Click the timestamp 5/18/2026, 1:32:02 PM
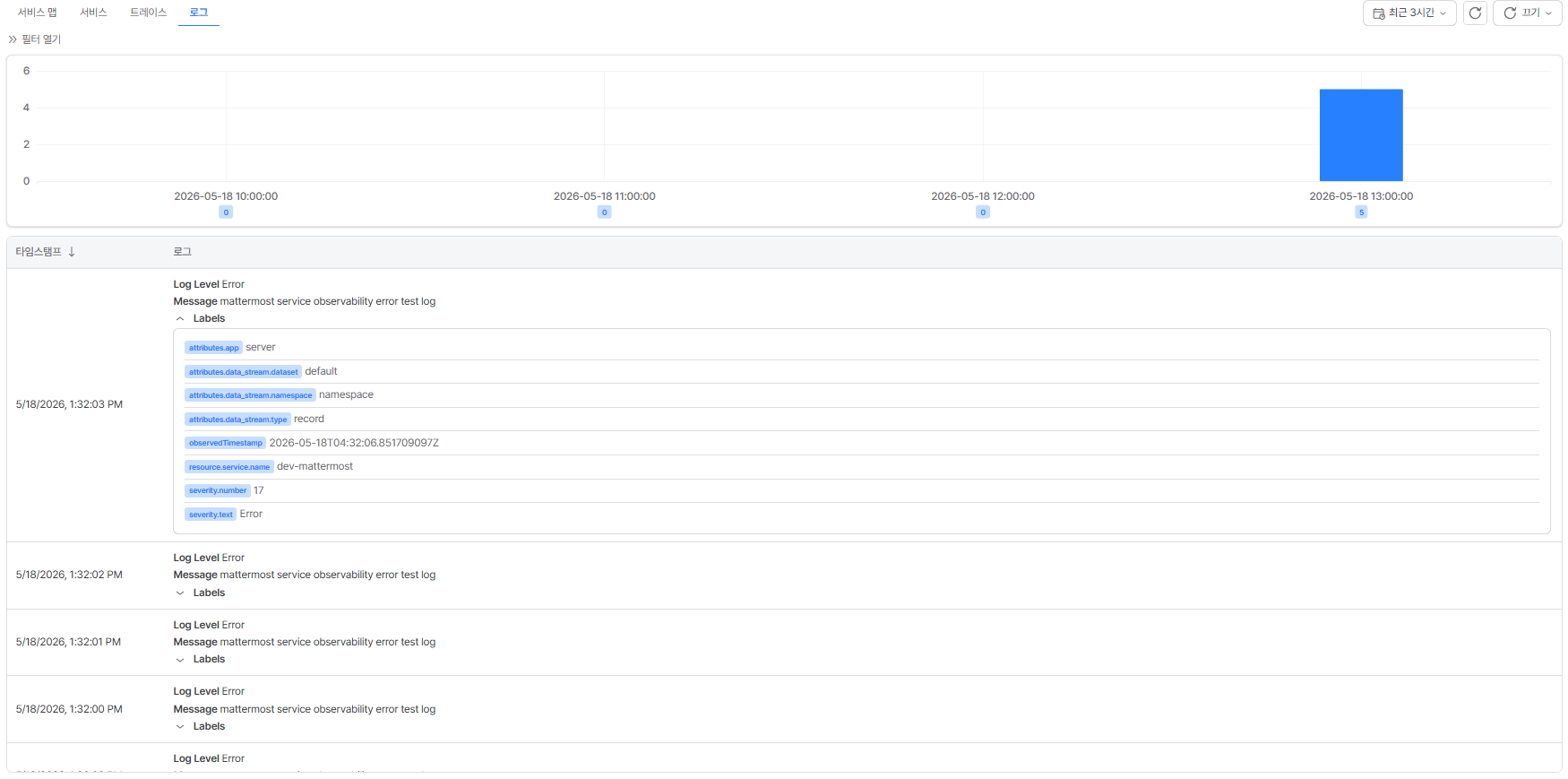This screenshot has width=1568, height=779. coord(69,576)
